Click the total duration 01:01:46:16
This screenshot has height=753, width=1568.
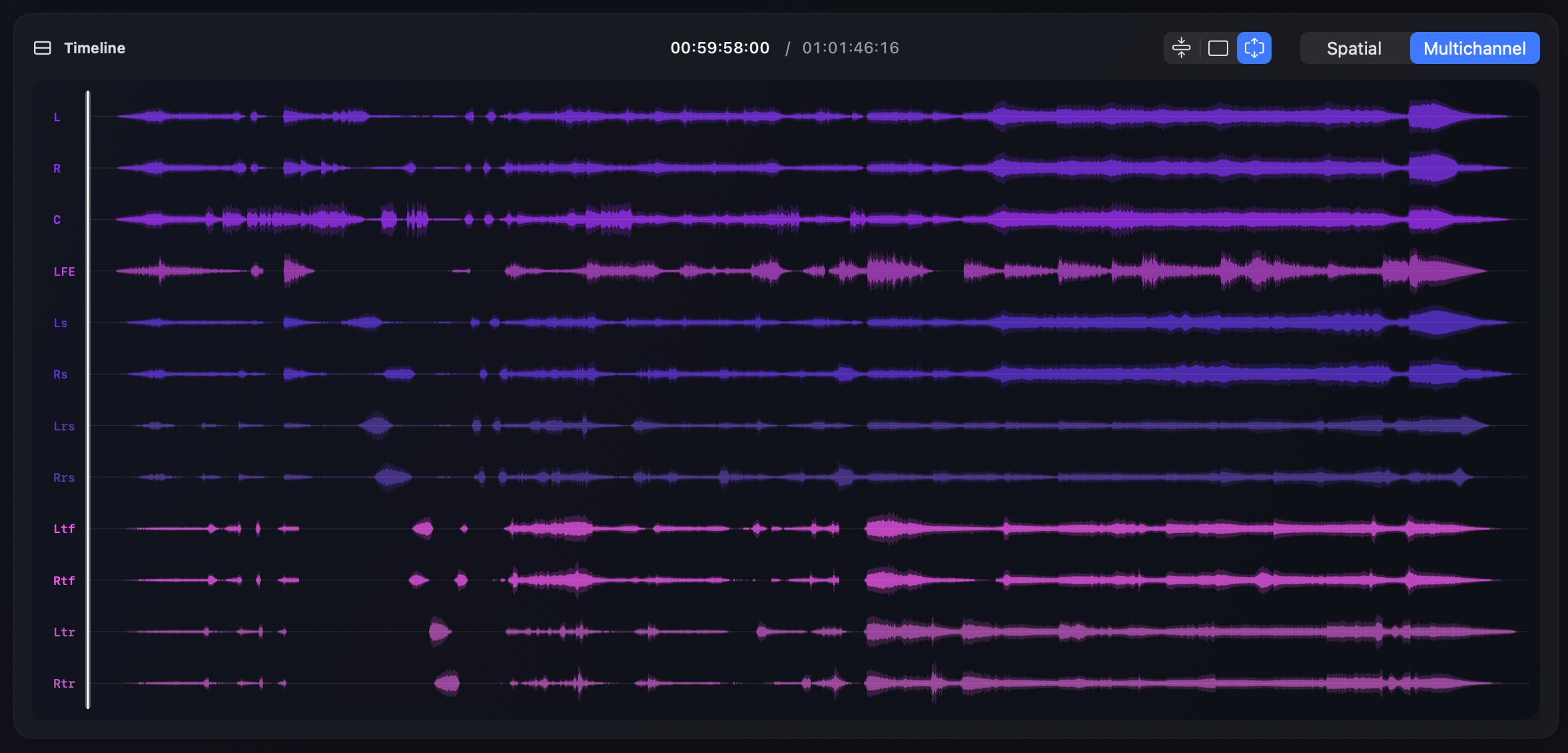[x=851, y=47]
